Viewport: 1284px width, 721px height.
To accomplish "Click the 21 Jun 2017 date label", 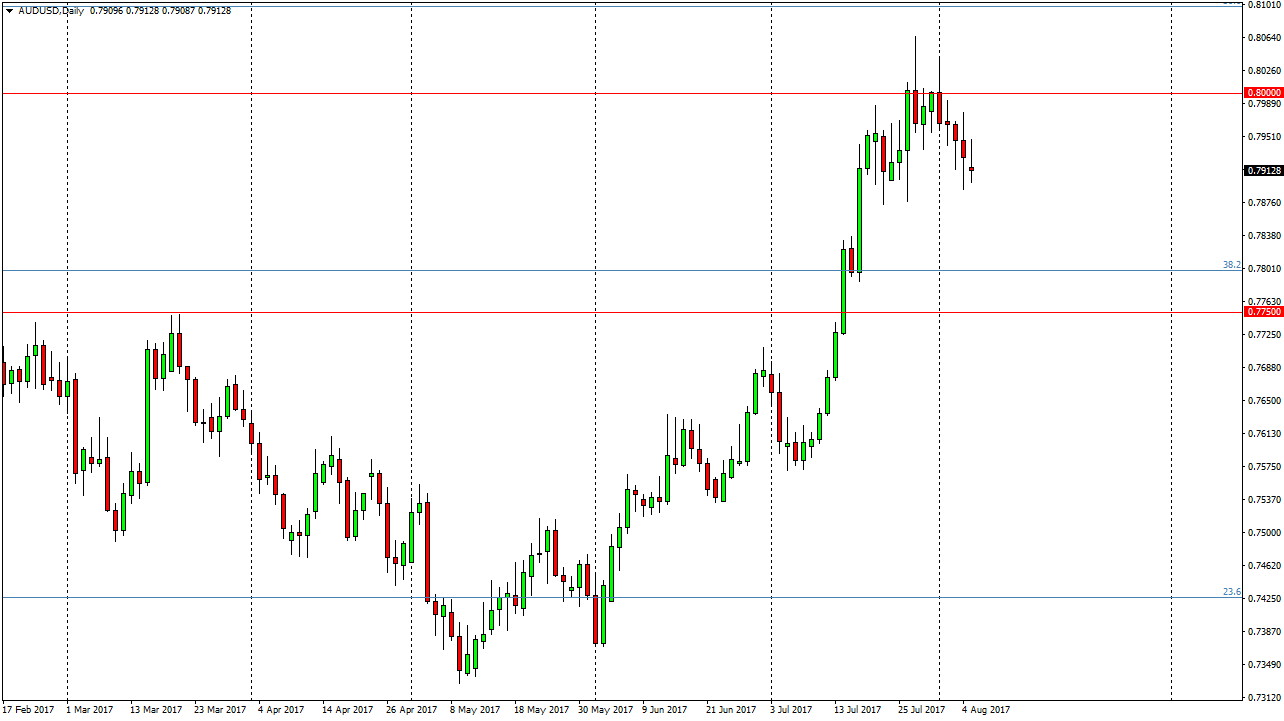I will tap(731, 710).
